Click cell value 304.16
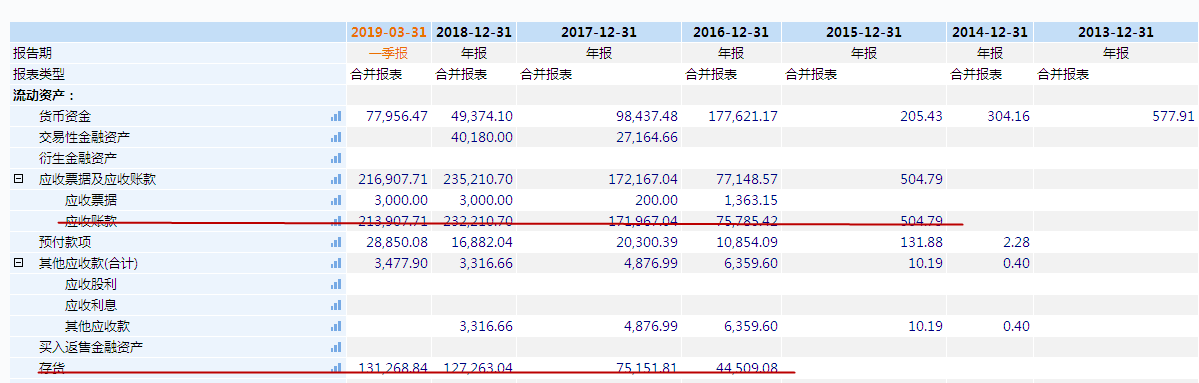 click(x=1008, y=116)
